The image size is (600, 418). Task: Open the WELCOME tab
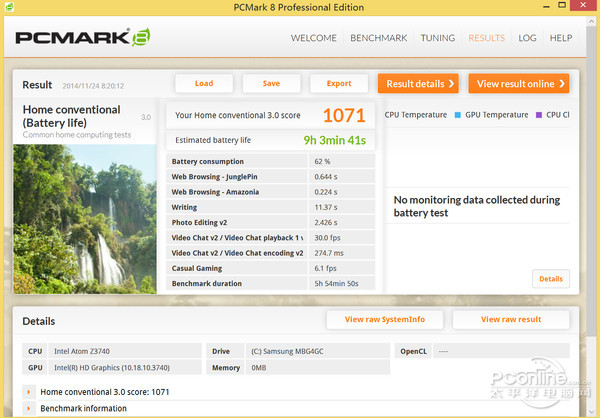pos(313,38)
